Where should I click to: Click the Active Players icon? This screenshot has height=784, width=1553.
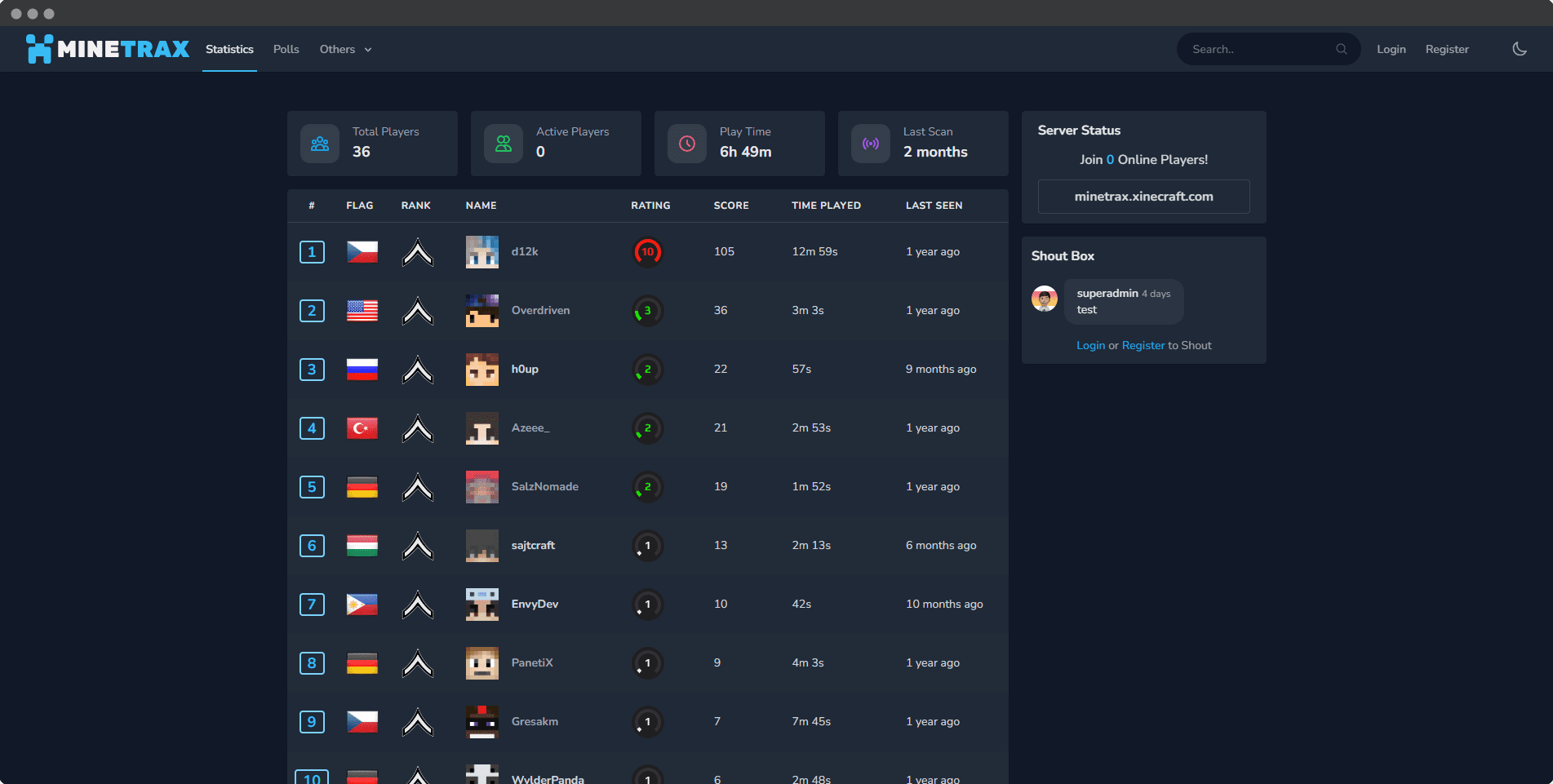(504, 144)
